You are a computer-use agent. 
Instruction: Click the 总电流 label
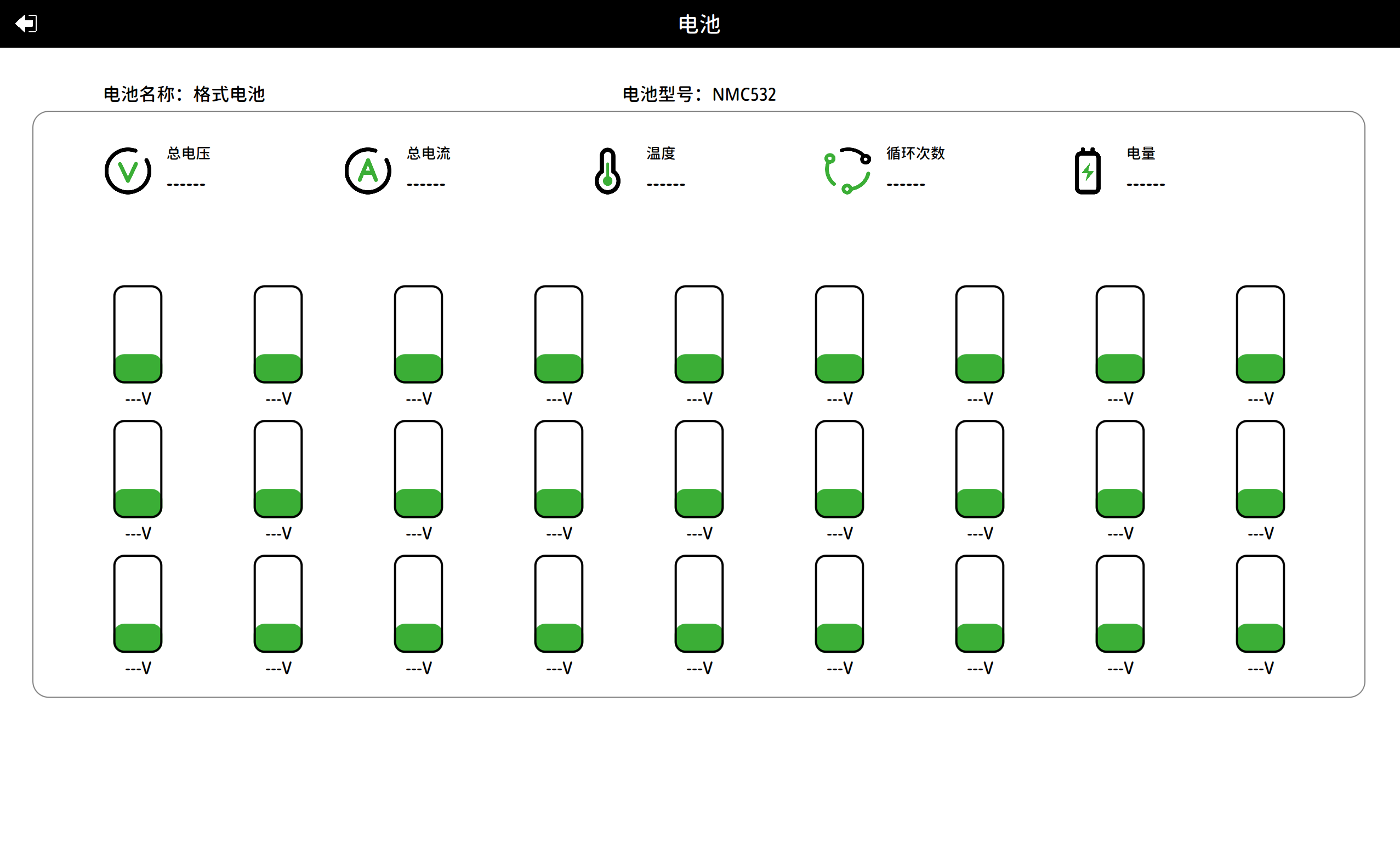[x=429, y=153]
